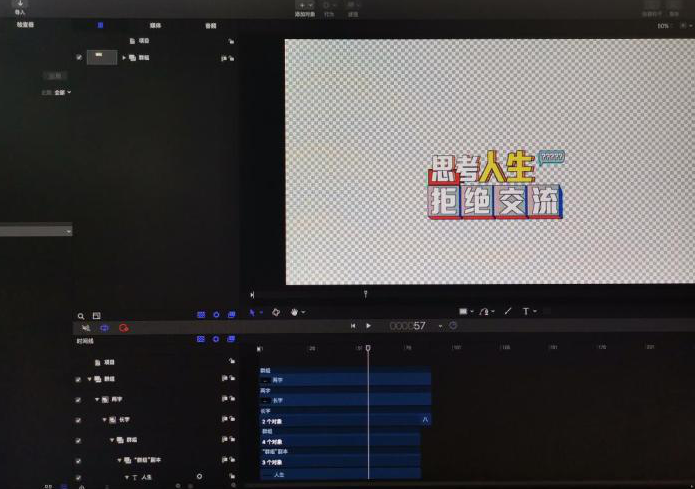Viewport: 695px width, 489px height.
Task: Select the arrow selection tool
Action: (x=252, y=312)
